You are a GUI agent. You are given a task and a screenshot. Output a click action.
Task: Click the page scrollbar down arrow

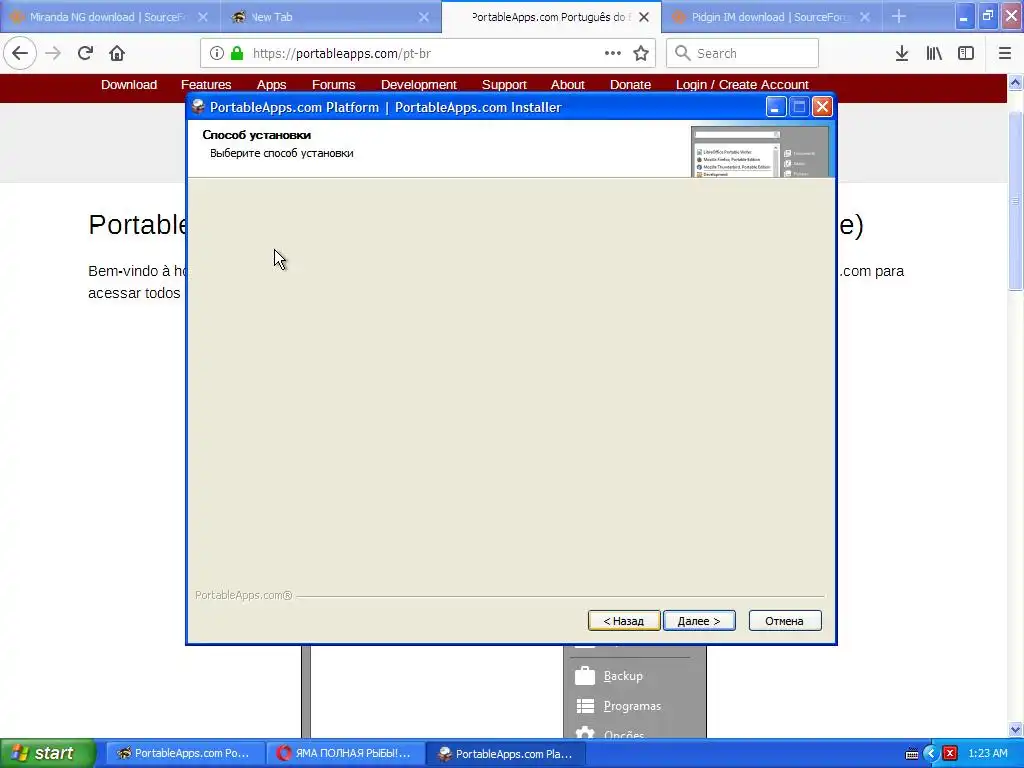click(1015, 729)
